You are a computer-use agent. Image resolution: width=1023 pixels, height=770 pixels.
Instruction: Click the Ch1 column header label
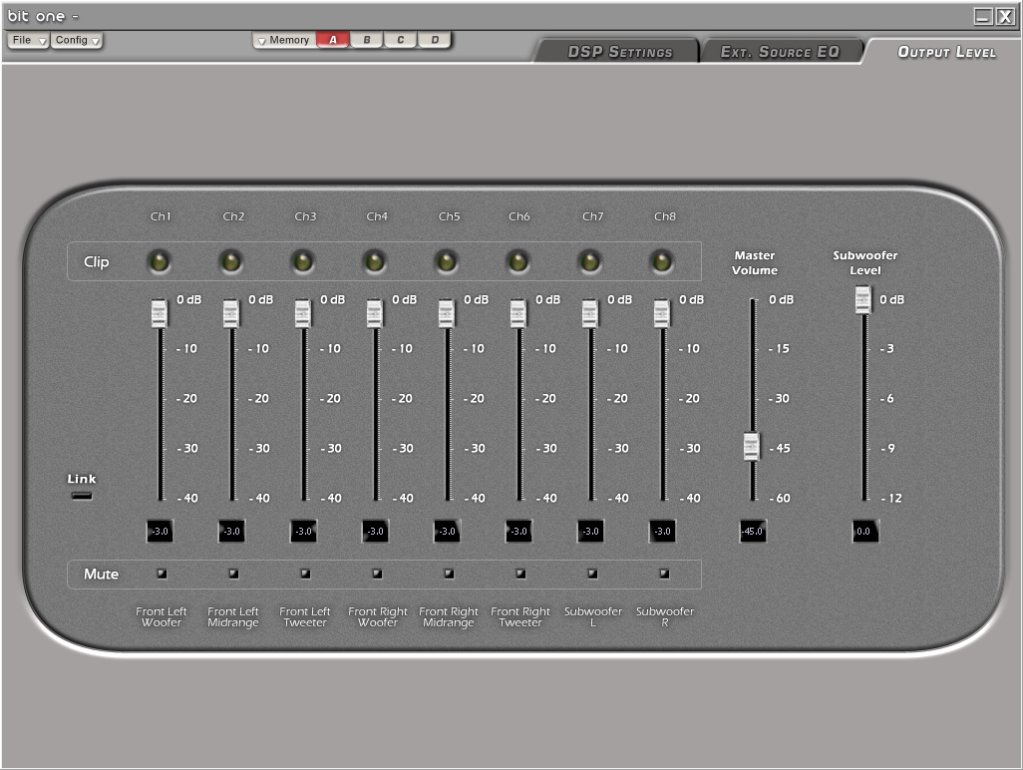(160, 216)
